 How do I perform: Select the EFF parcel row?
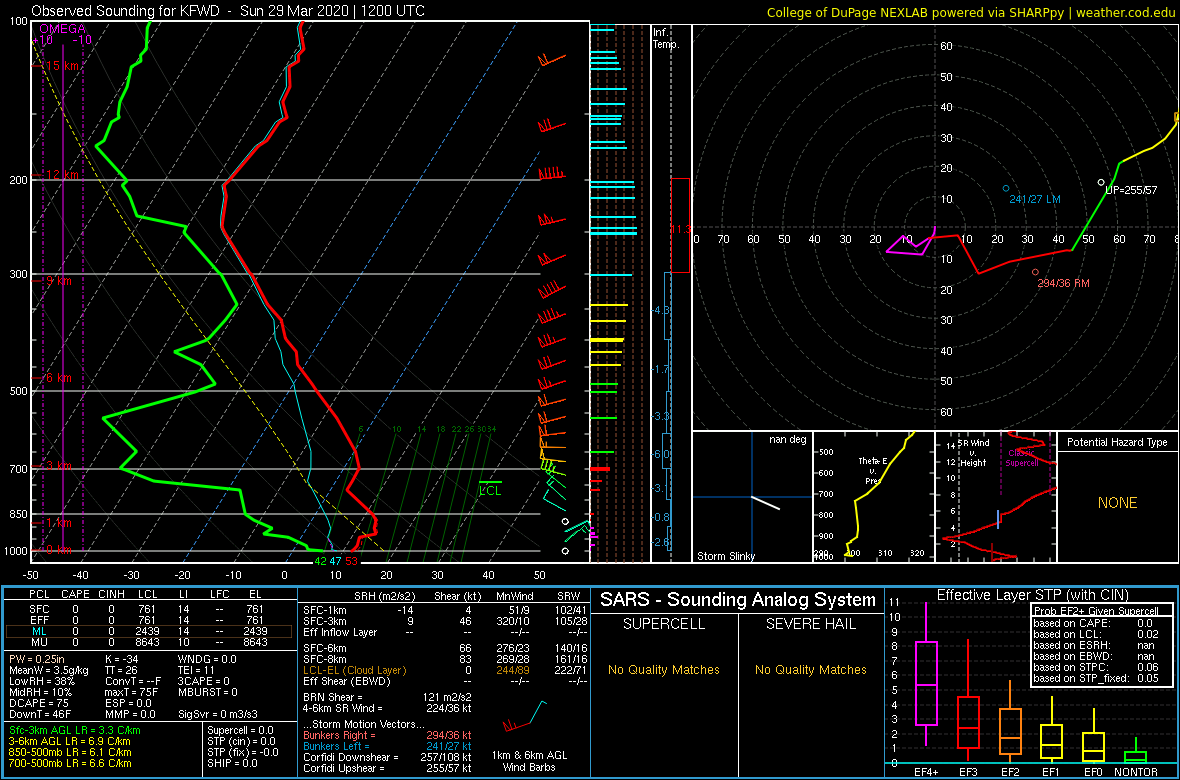(x=147, y=620)
